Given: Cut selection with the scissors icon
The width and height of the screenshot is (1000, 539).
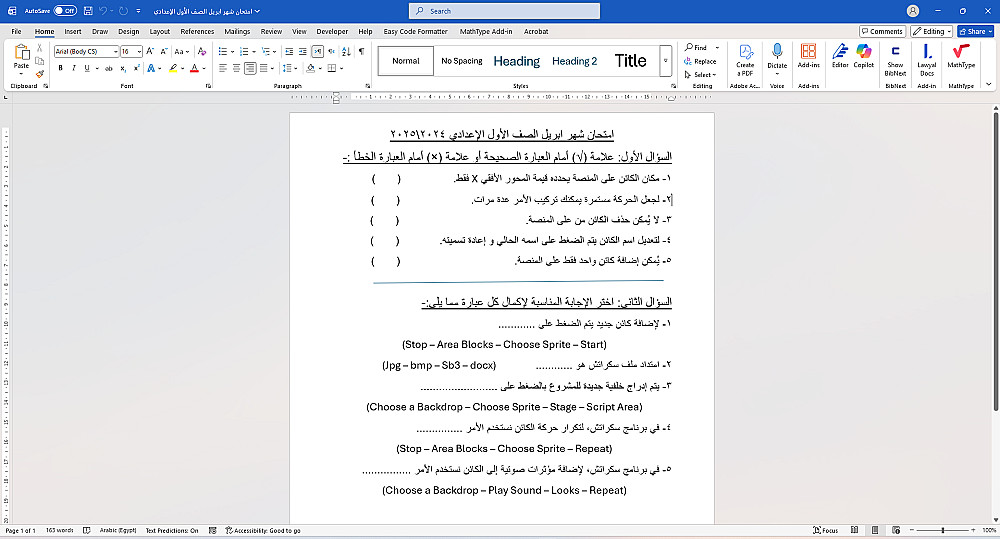Looking at the screenshot, I should pos(40,48).
